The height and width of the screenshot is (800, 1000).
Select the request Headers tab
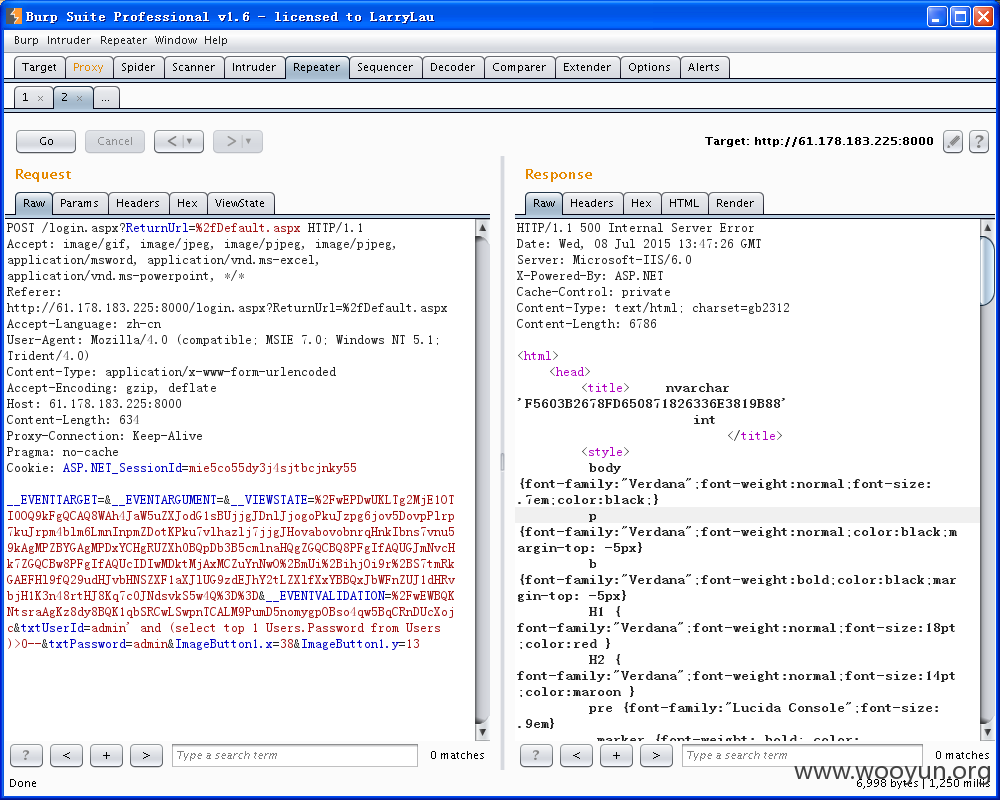tap(138, 204)
